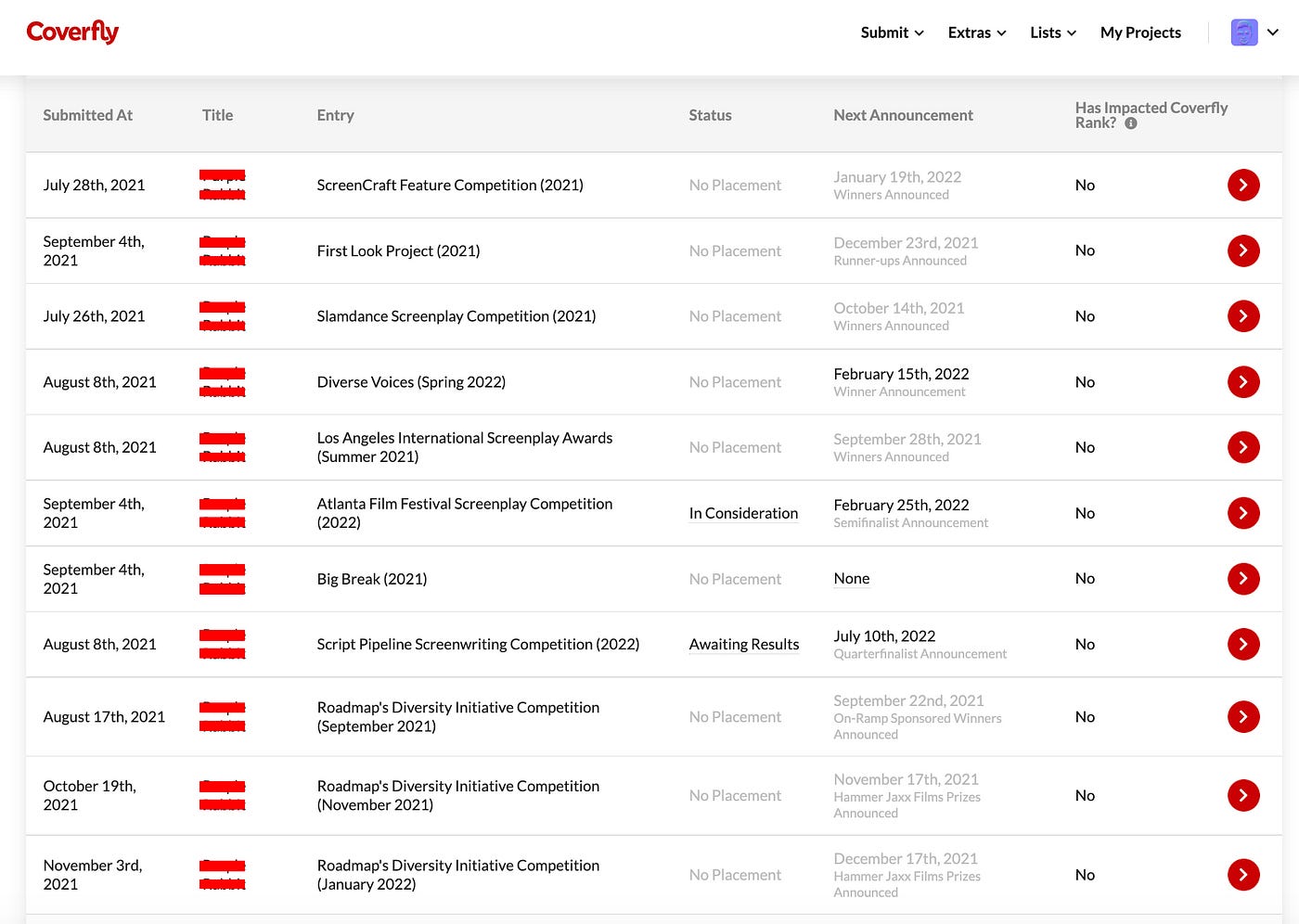1299x924 pixels.
Task: Open Slamdance Screenplay Competition arrow button
Action: (x=1243, y=316)
